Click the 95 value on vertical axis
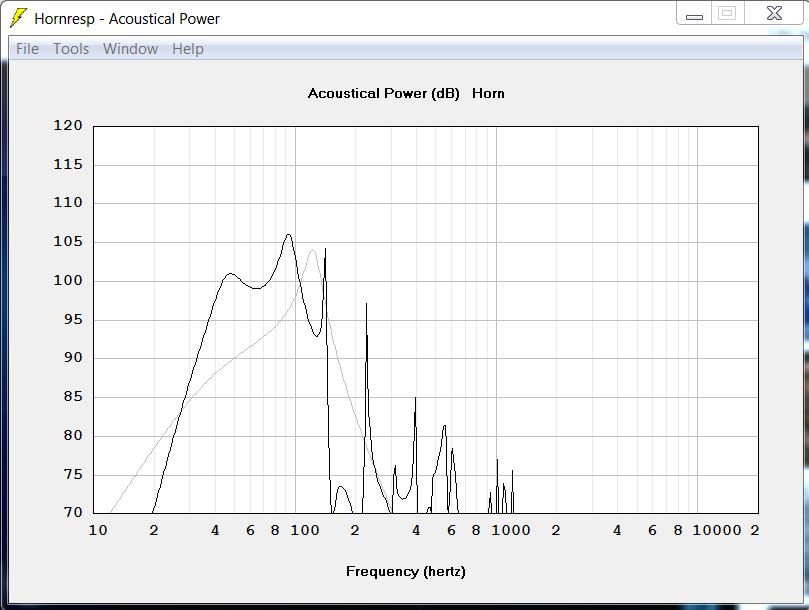809x610 pixels. [73, 319]
